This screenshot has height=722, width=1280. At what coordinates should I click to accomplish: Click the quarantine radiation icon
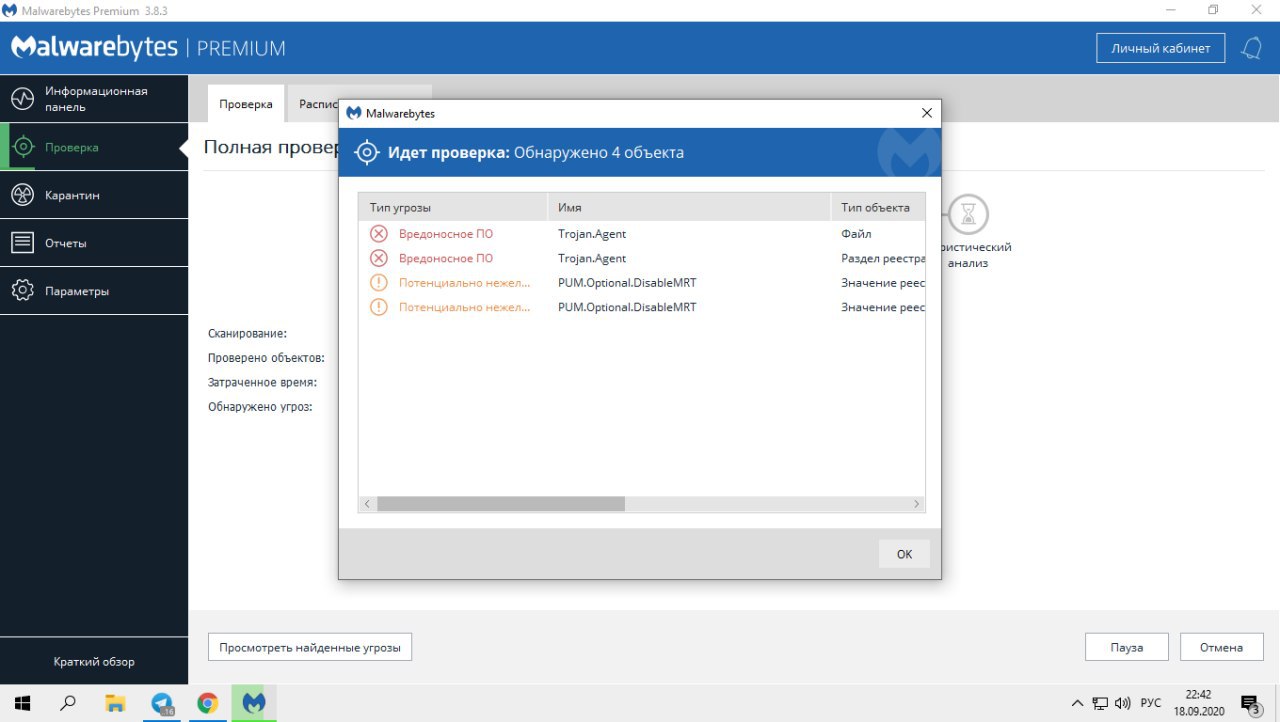coord(23,195)
